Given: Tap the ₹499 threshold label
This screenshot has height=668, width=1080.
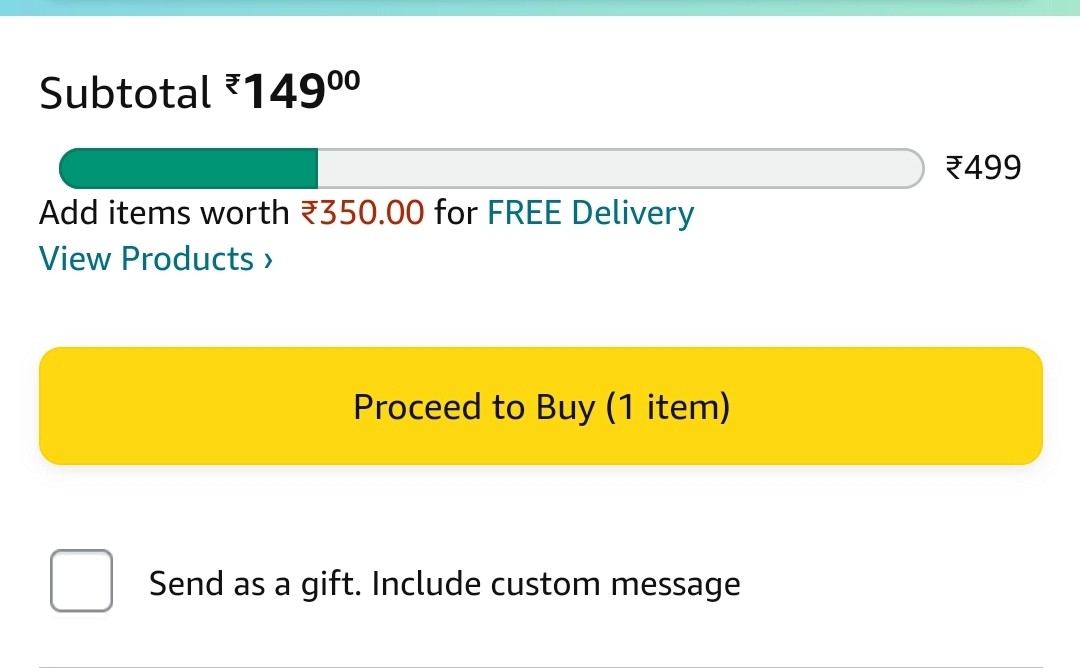Looking at the screenshot, I should (984, 167).
